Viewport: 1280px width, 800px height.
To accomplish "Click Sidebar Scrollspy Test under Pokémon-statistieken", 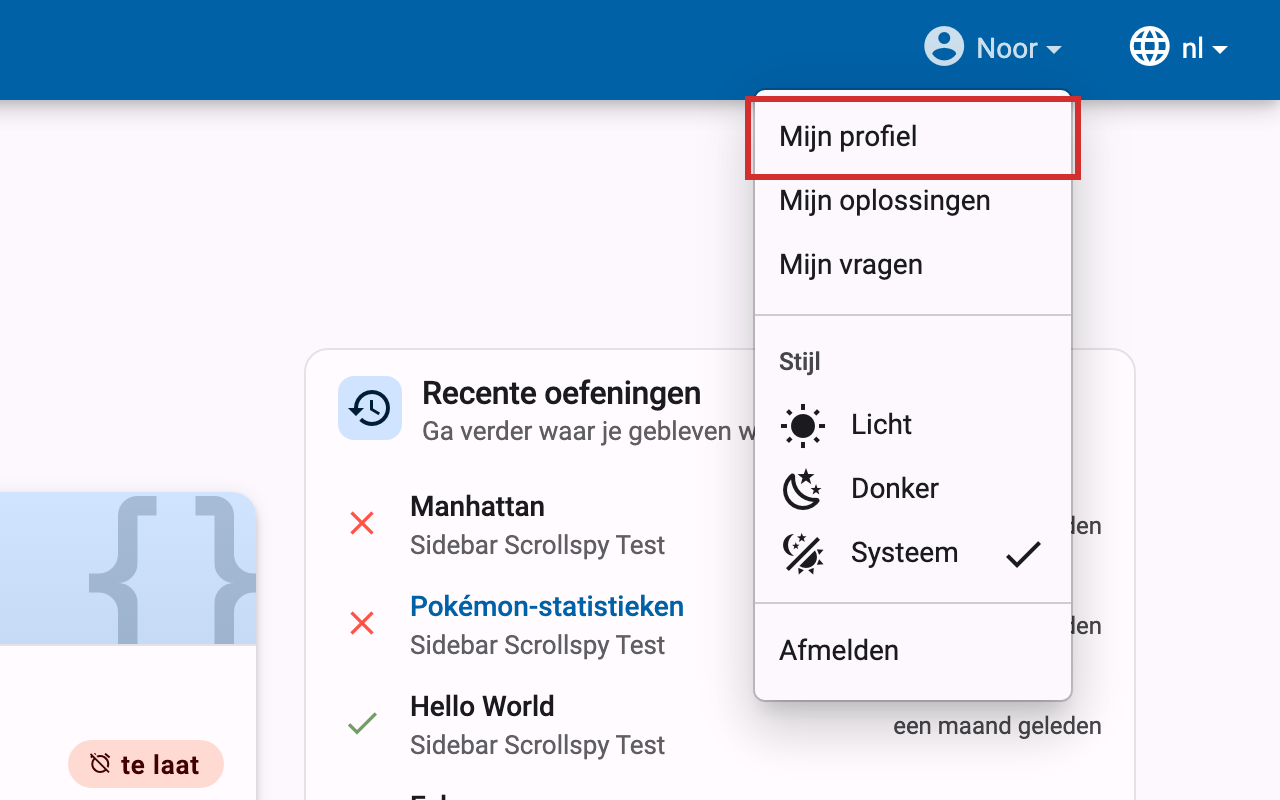I will tap(537, 645).
